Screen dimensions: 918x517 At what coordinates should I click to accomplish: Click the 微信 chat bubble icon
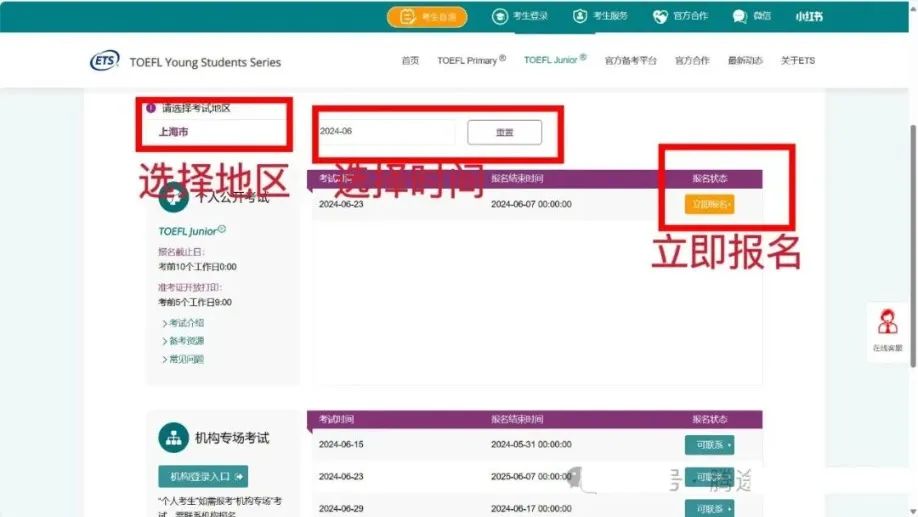[x=739, y=16]
